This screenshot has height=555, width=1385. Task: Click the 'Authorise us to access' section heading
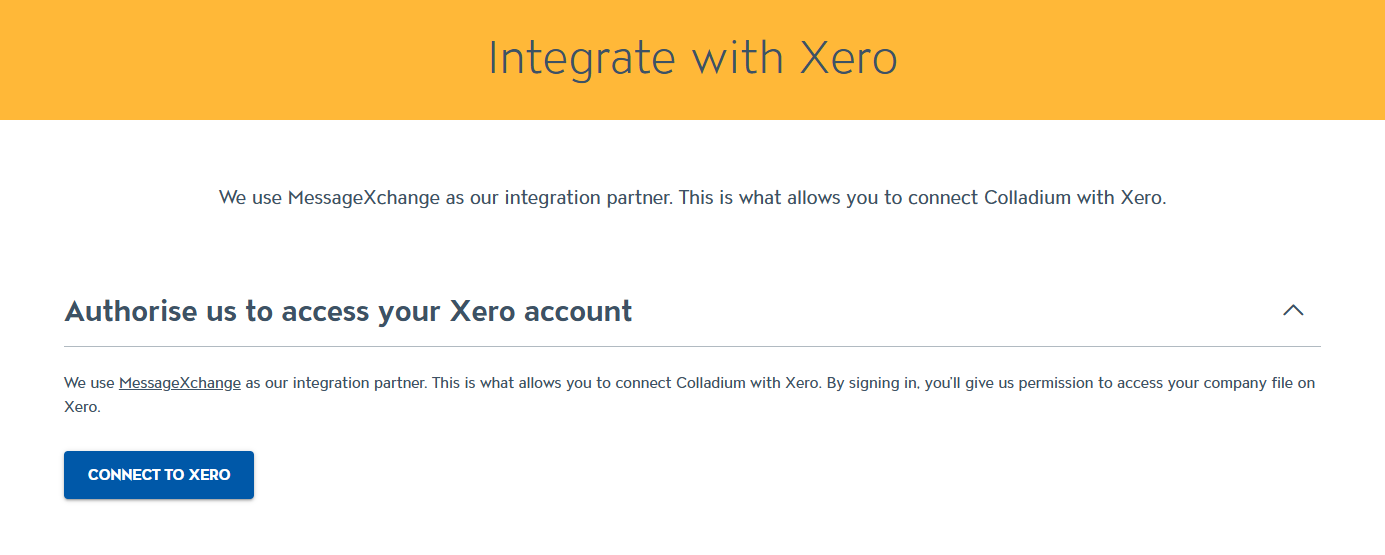click(348, 311)
